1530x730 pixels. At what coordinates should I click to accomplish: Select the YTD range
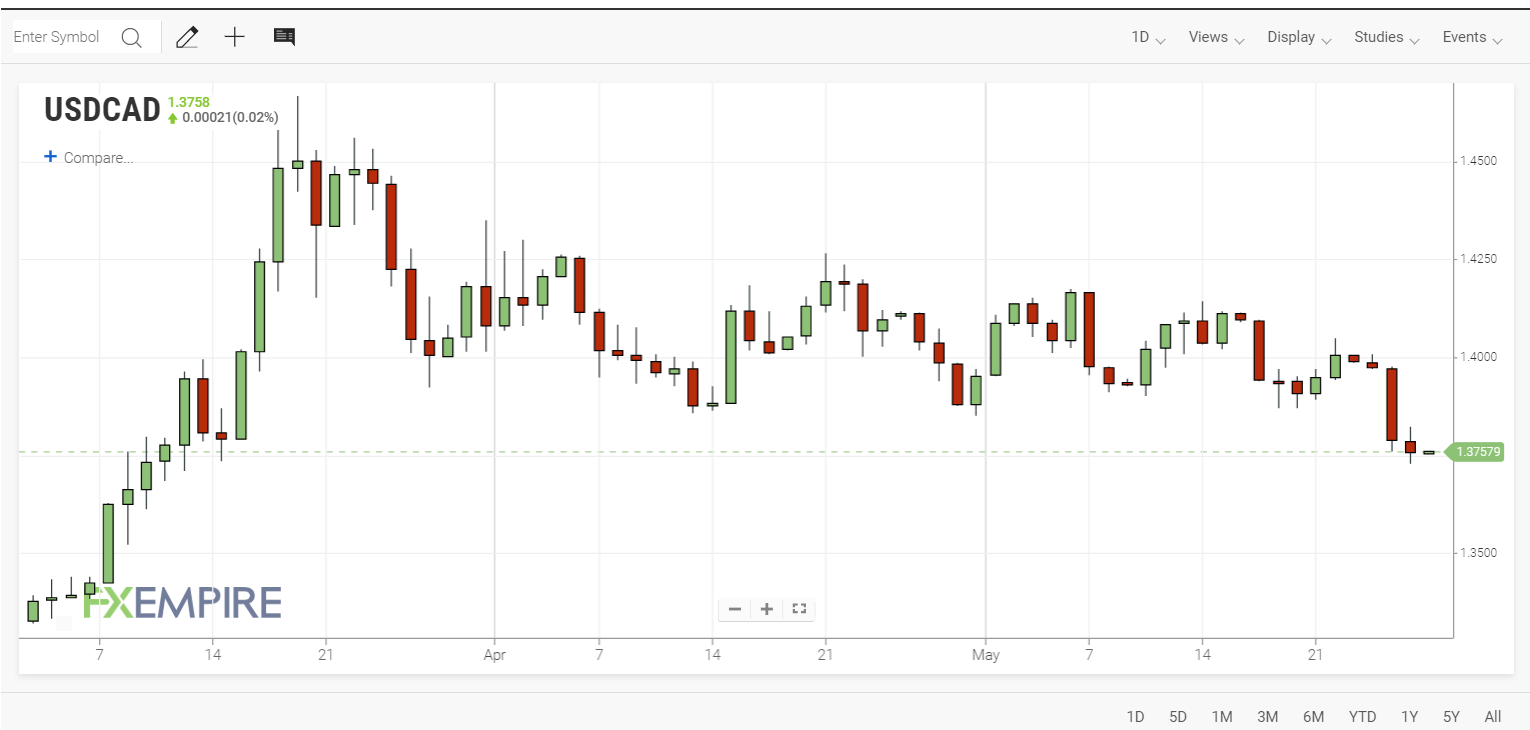click(x=1362, y=717)
